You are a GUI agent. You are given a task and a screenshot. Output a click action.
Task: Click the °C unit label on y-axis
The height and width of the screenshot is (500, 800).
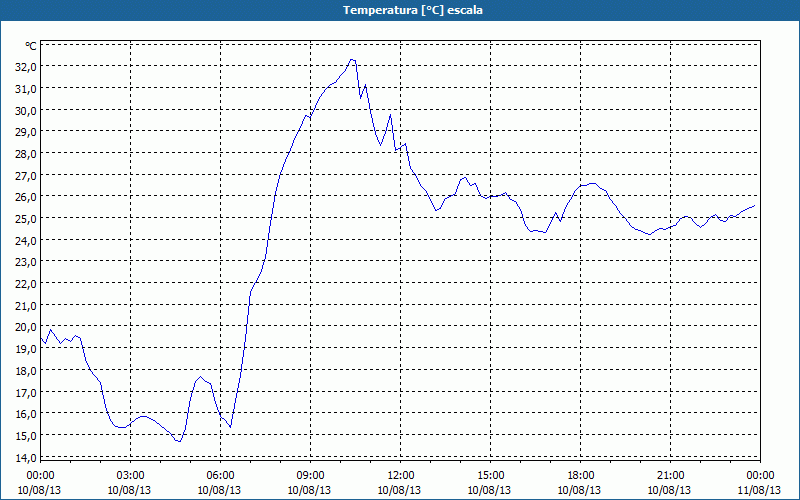pos(31,46)
